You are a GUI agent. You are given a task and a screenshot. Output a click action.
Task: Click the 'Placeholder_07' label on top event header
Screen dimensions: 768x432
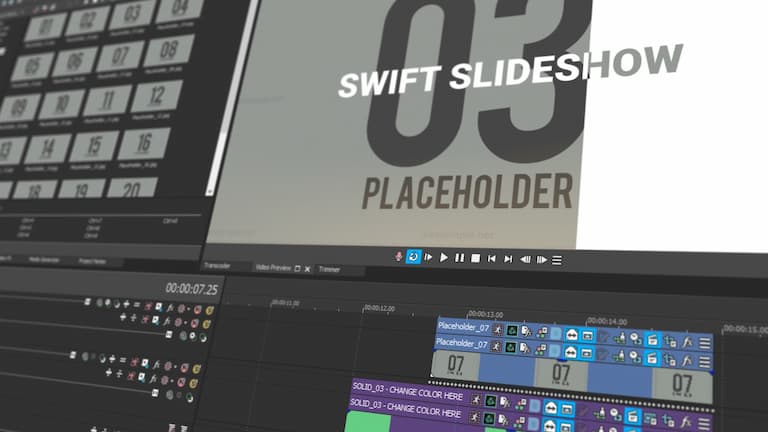pos(463,326)
